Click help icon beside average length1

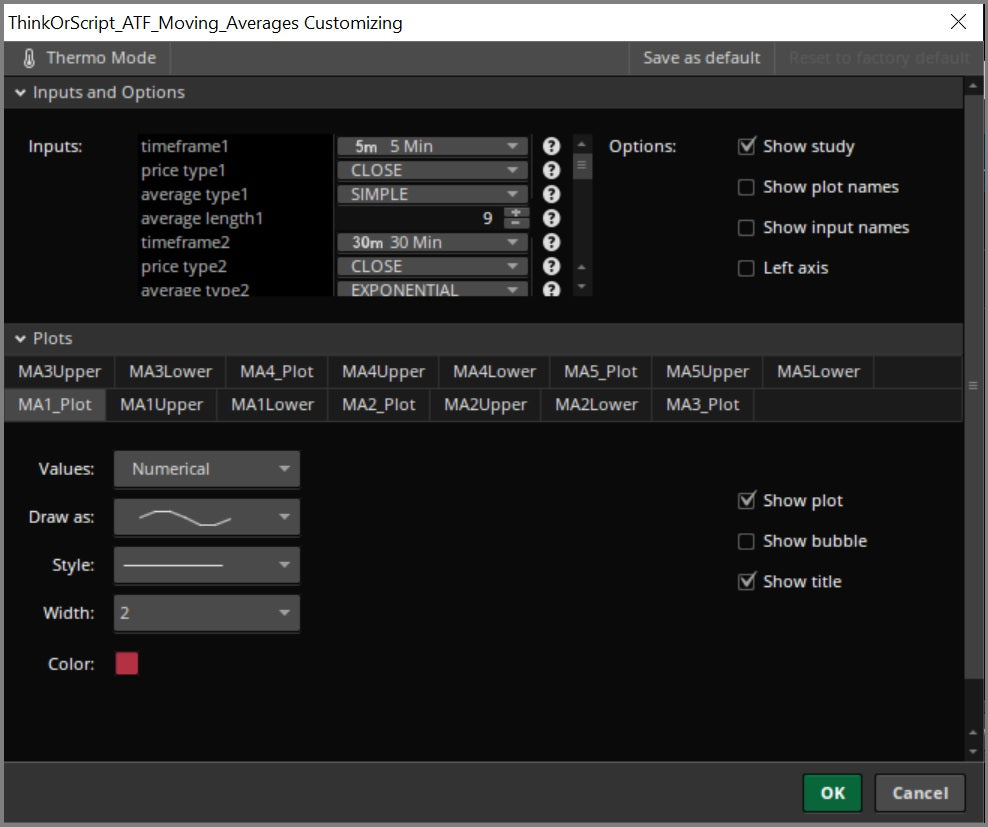point(551,218)
